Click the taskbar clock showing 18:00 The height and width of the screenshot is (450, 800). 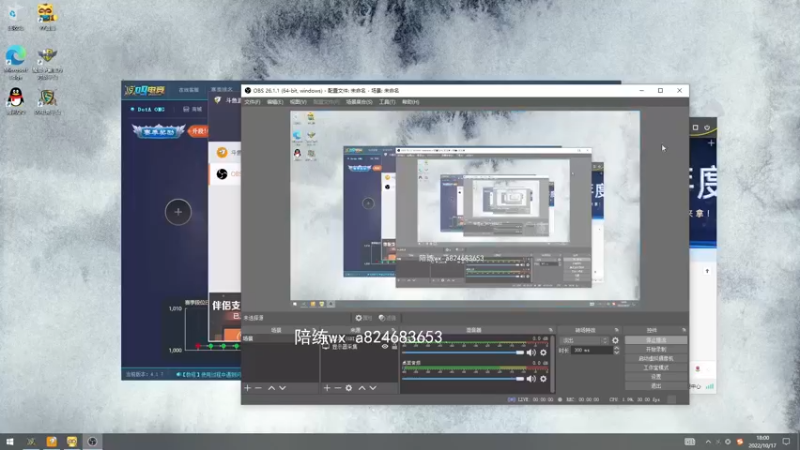tap(762, 442)
